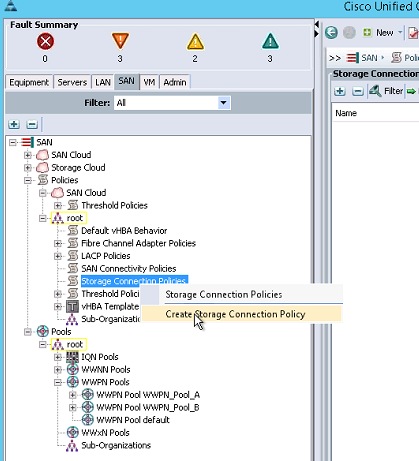
Task: Go back with the green back arrow
Action: [331, 33]
